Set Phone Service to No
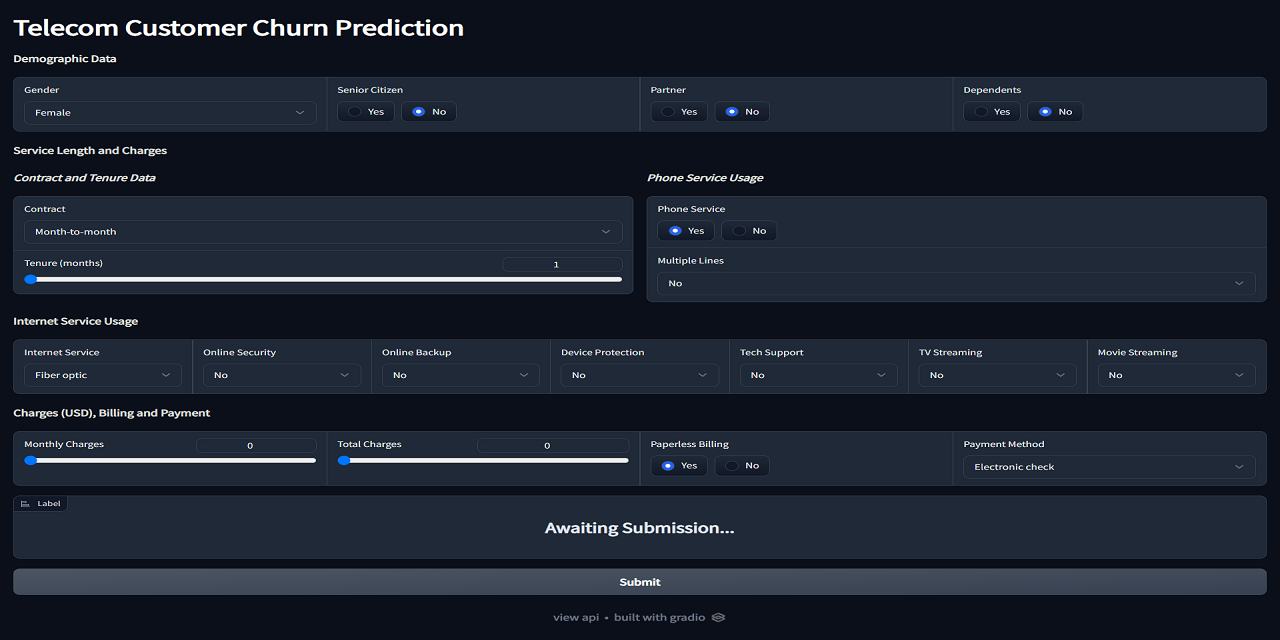 coord(748,230)
